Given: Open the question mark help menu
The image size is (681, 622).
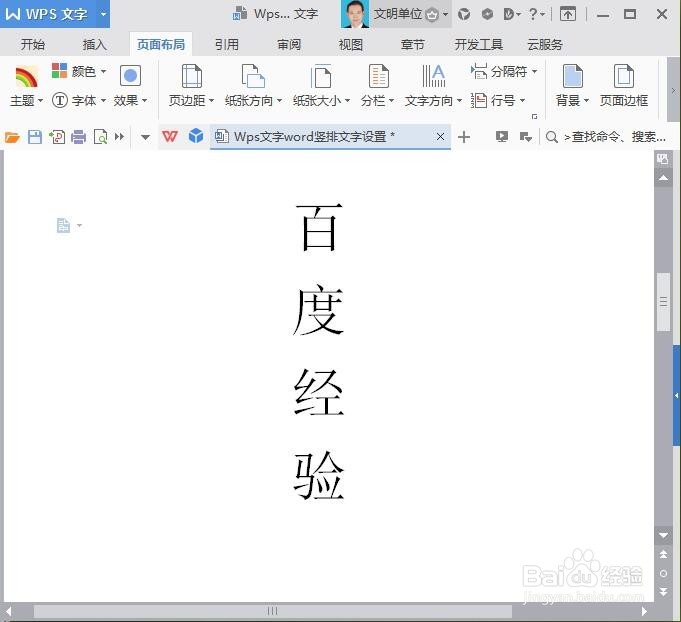Looking at the screenshot, I should point(536,14).
